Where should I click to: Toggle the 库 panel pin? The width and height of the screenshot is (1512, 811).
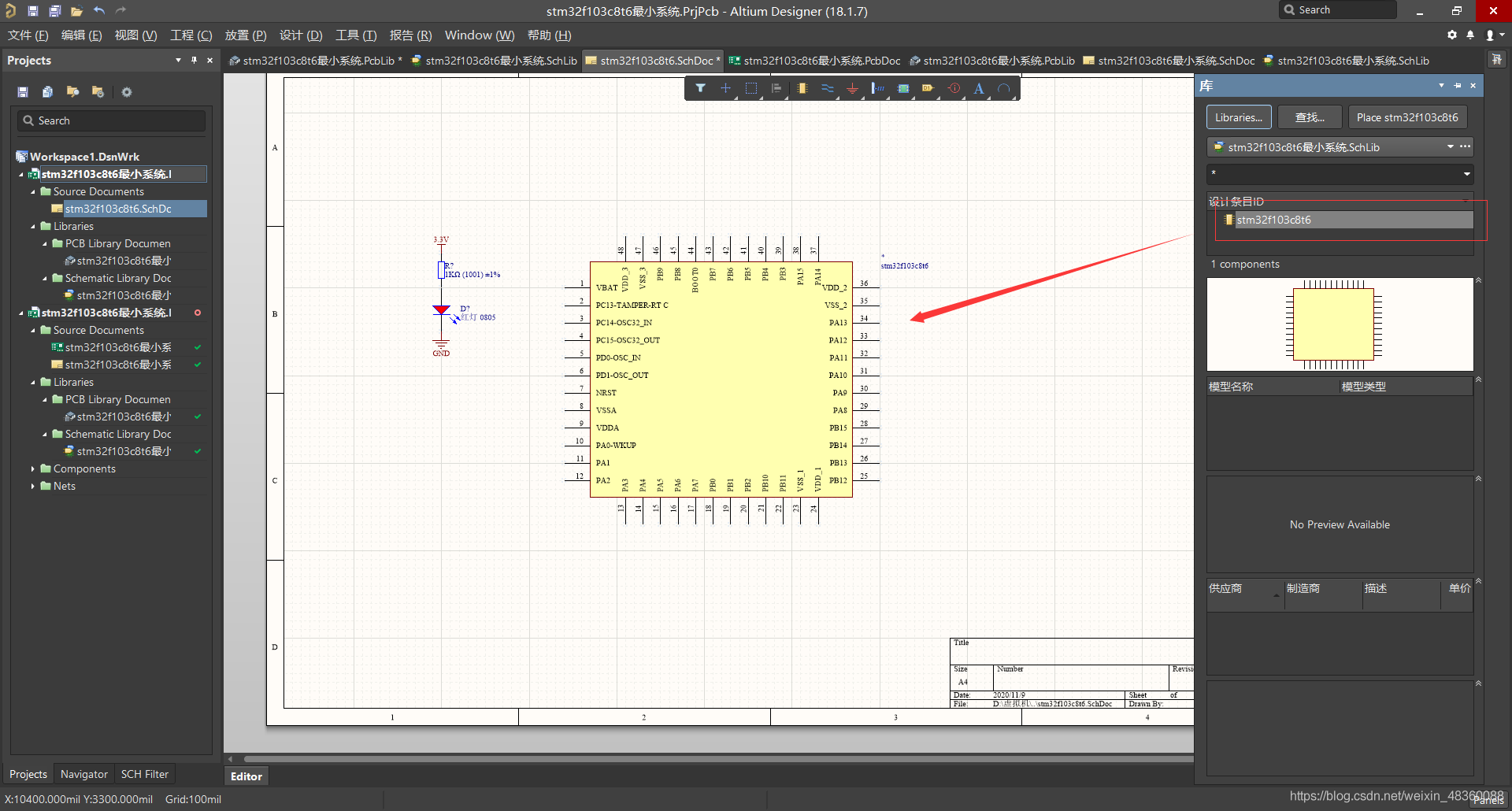click(1458, 85)
